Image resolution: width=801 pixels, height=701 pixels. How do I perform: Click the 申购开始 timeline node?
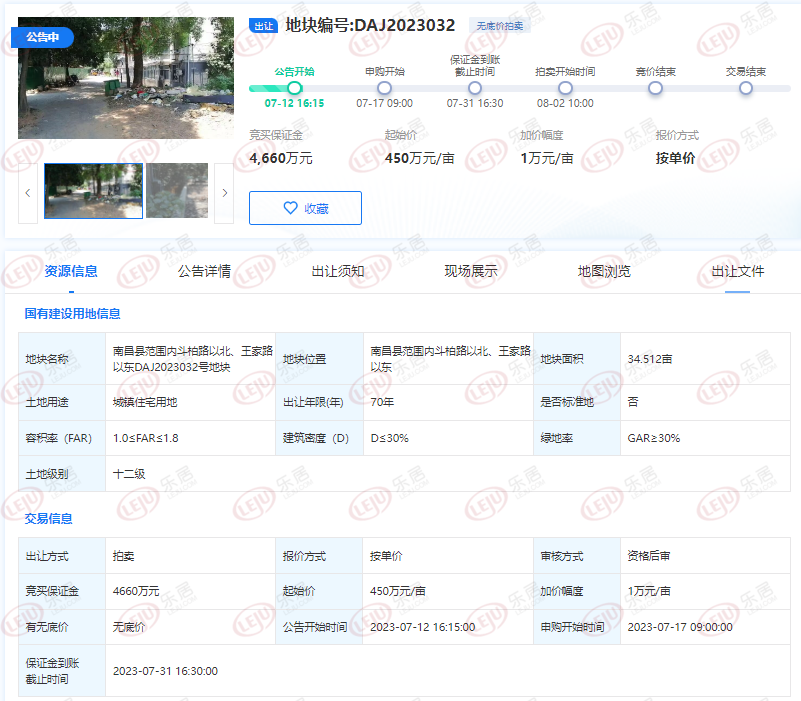(x=385, y=88)
